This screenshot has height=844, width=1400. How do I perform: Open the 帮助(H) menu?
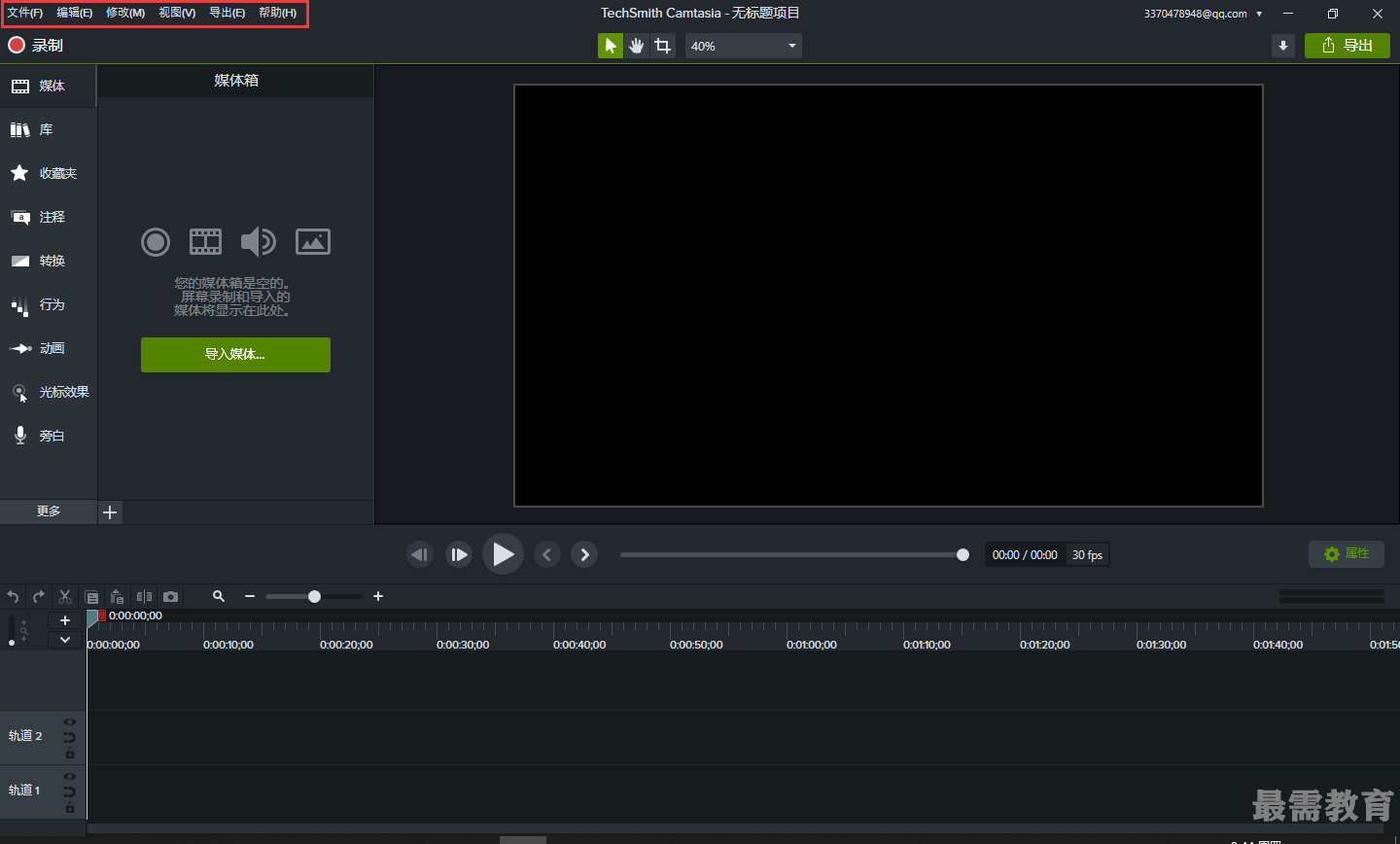(x=278, y=13)
